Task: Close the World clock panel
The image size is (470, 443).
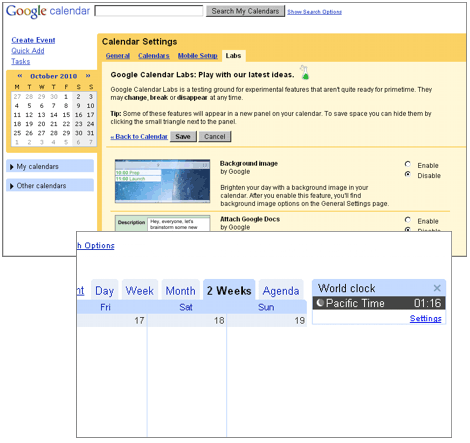Action: click(437, 288)
